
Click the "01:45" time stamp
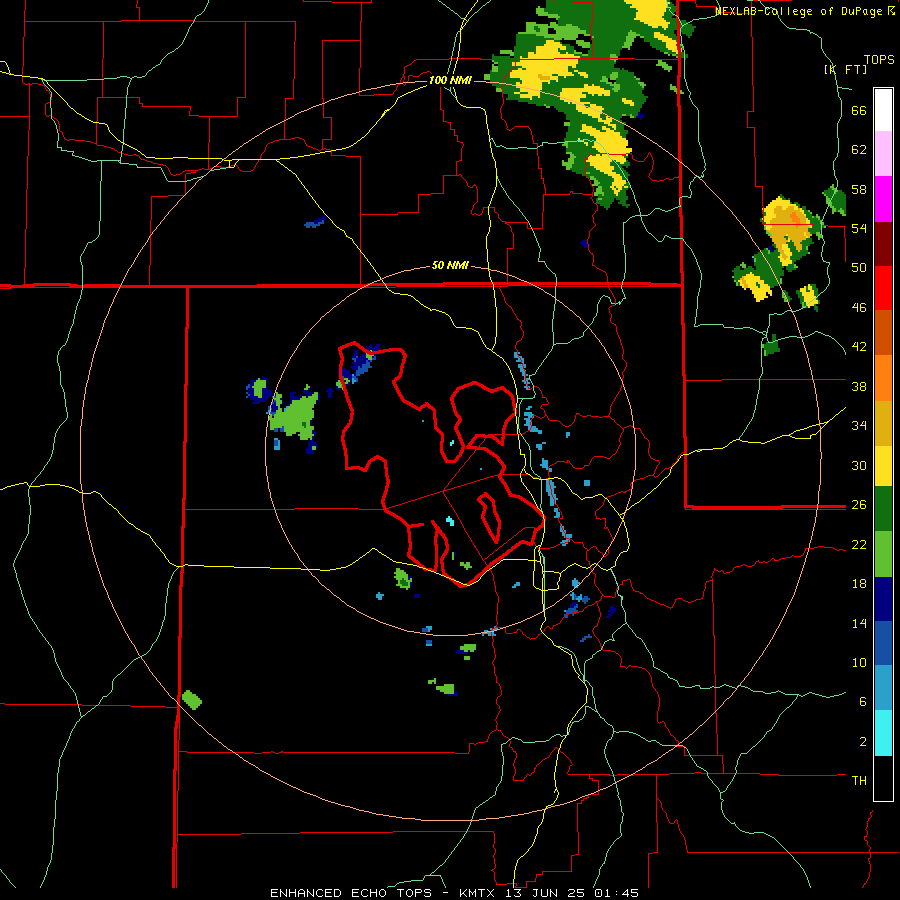617,893
